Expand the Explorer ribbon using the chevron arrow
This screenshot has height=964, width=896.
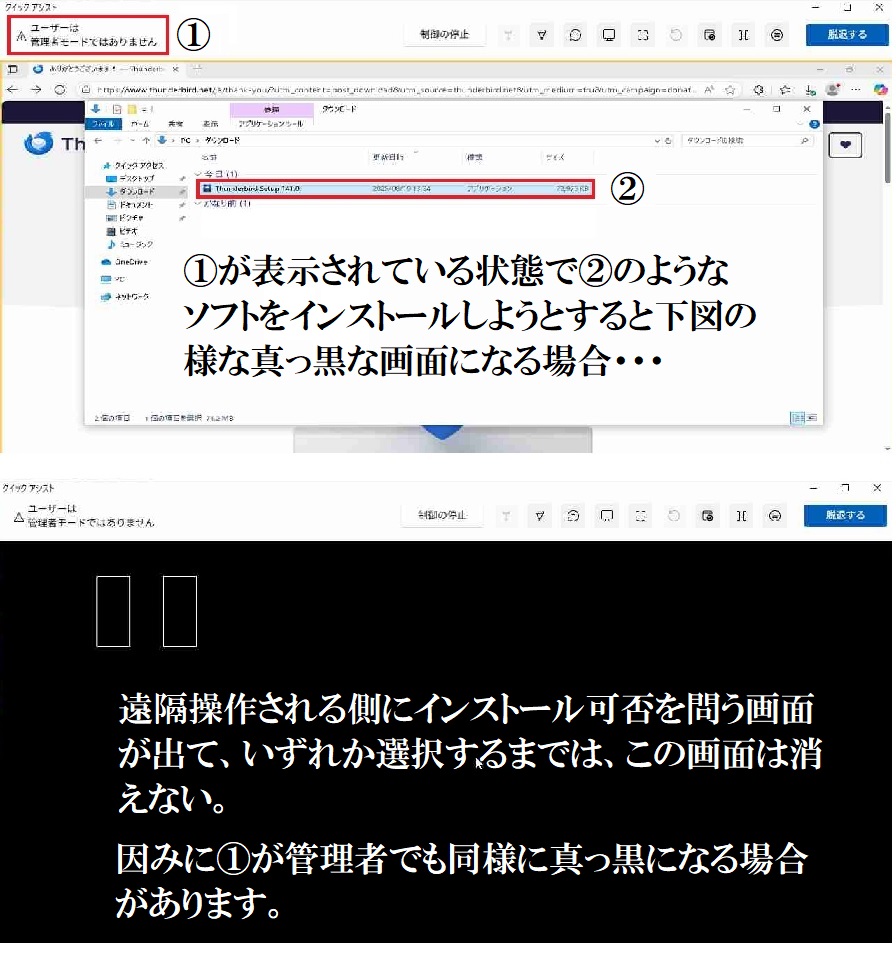click(x=802, y=124)
